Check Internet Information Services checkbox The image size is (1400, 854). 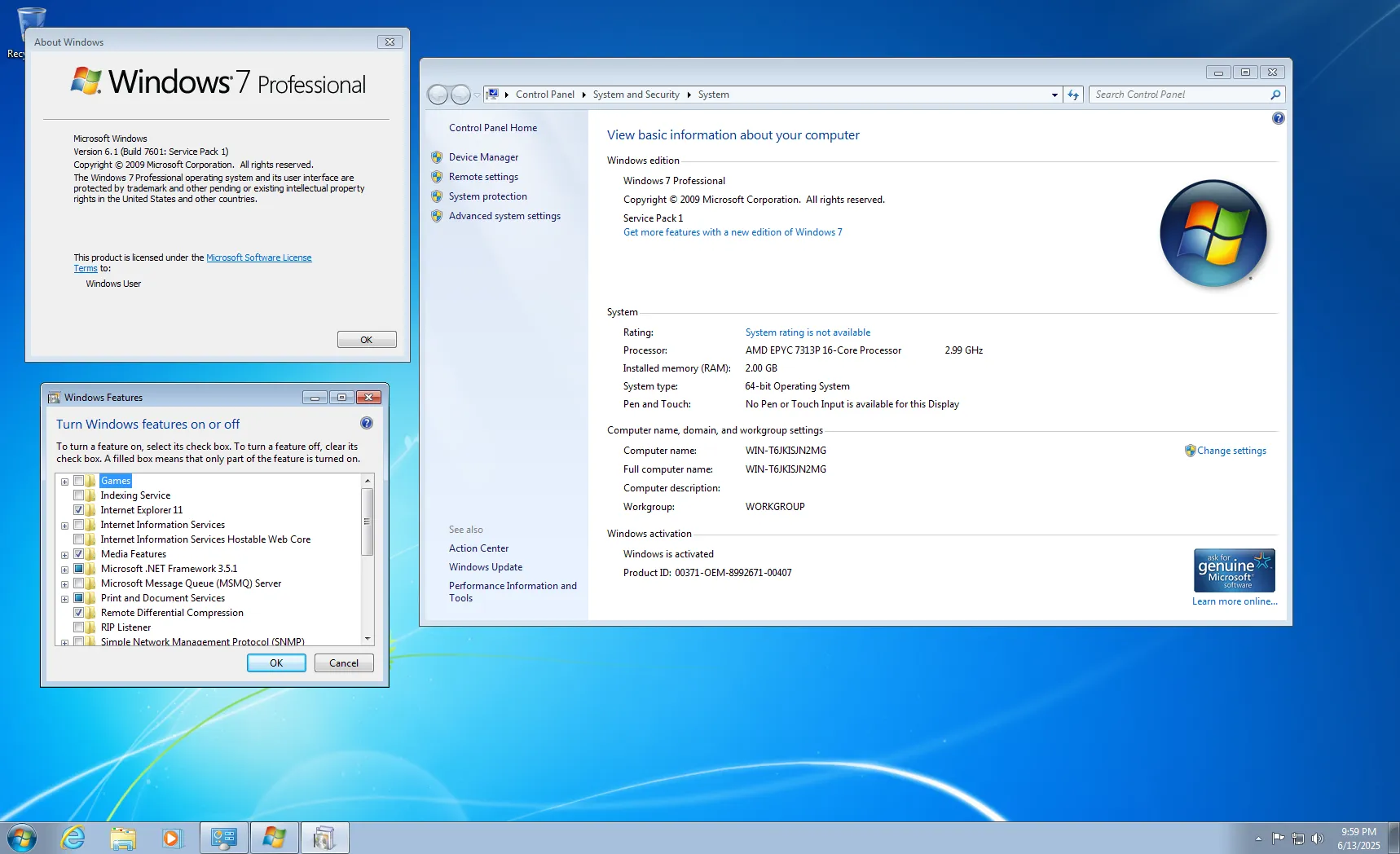pyautogui.click(x=78, y=525)
